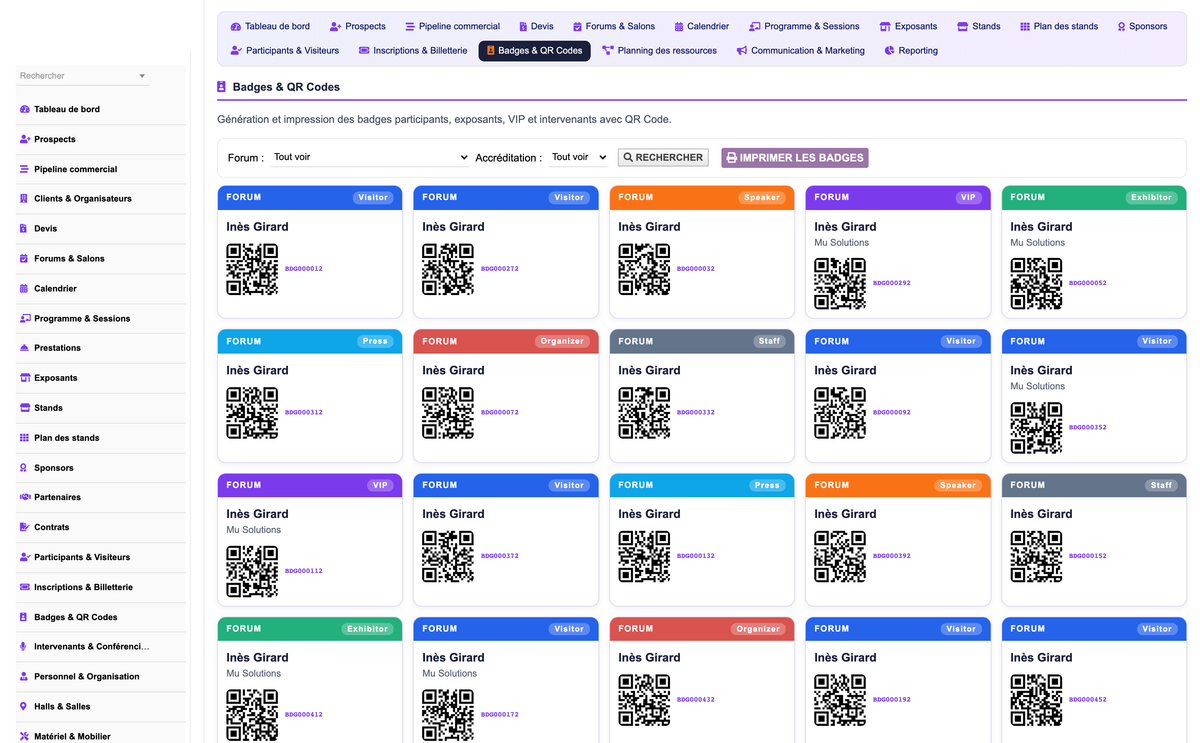Click the Partenaires sidebar icon
Image resolution: width=1200 pixels, height=743 pixels.
tap(25, 497)
